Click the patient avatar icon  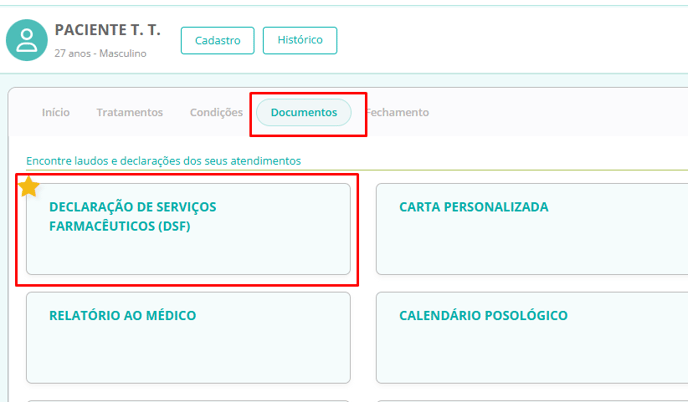[x=27, y=40]
